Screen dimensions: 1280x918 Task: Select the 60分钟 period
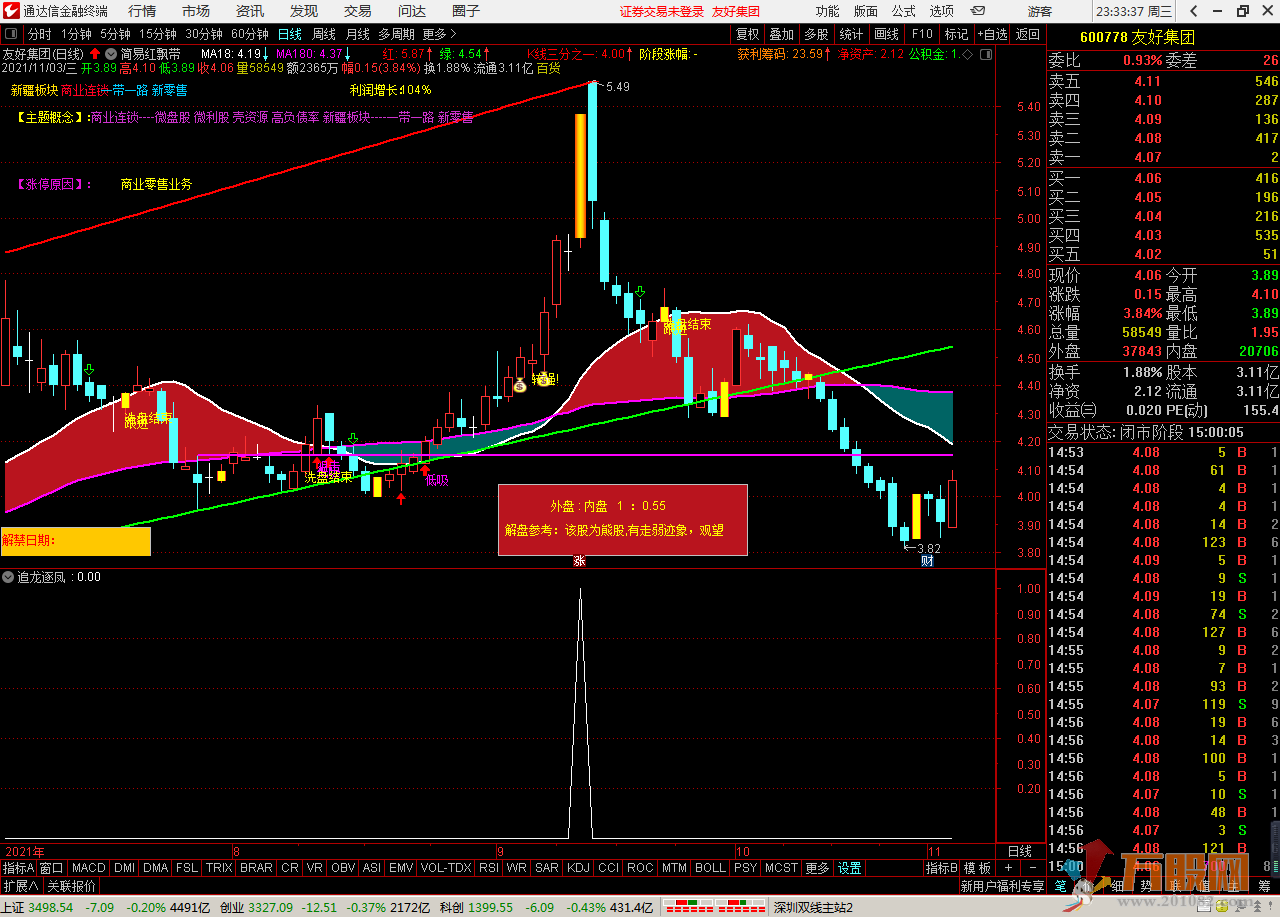click(x=249, y=34)
